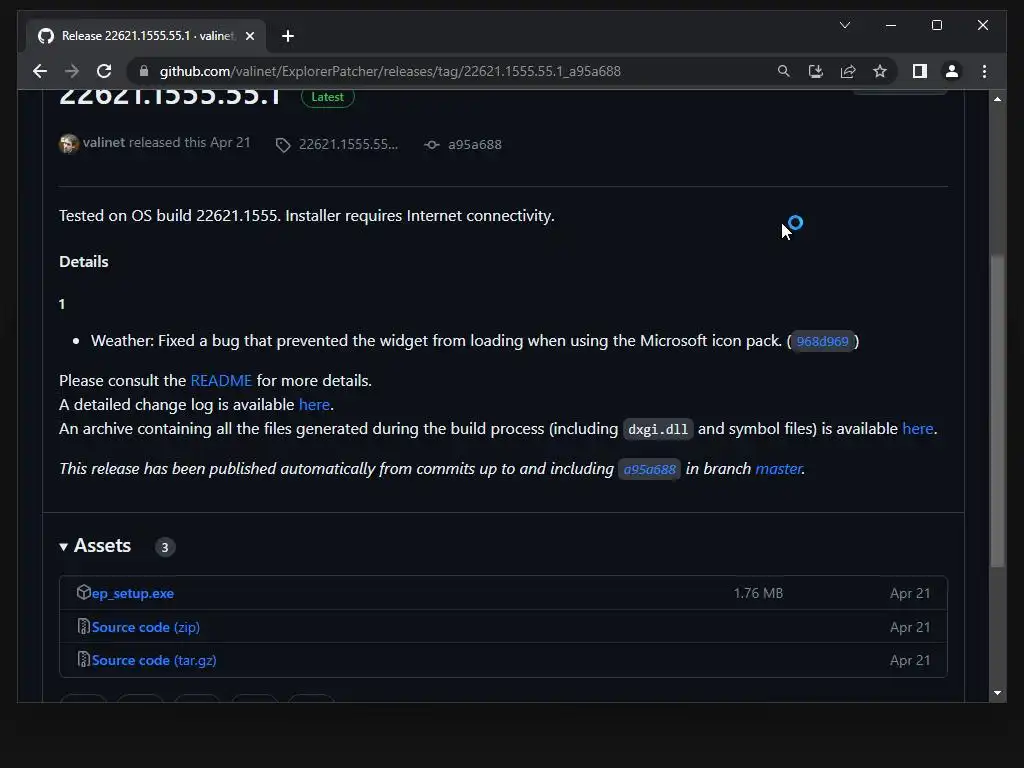Viewport: 1024px width, 768px height.
Task: Open a new tab with plus button
Action: [x=287, y=36]
